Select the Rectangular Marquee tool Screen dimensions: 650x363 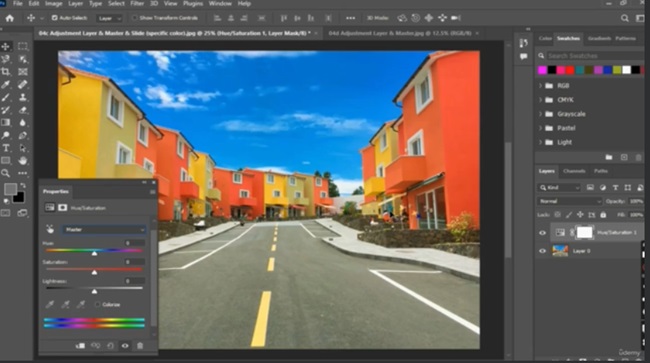23,46
